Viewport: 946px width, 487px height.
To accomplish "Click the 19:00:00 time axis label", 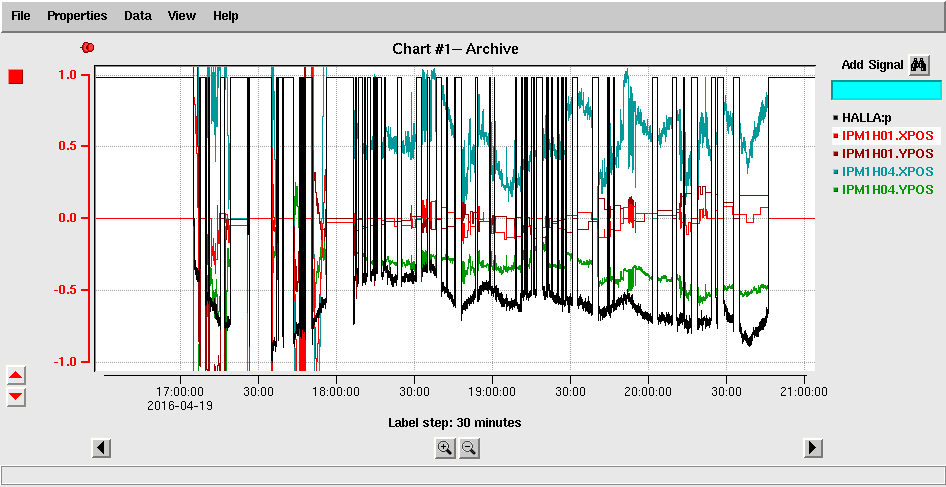I will [x=493, y=392].
